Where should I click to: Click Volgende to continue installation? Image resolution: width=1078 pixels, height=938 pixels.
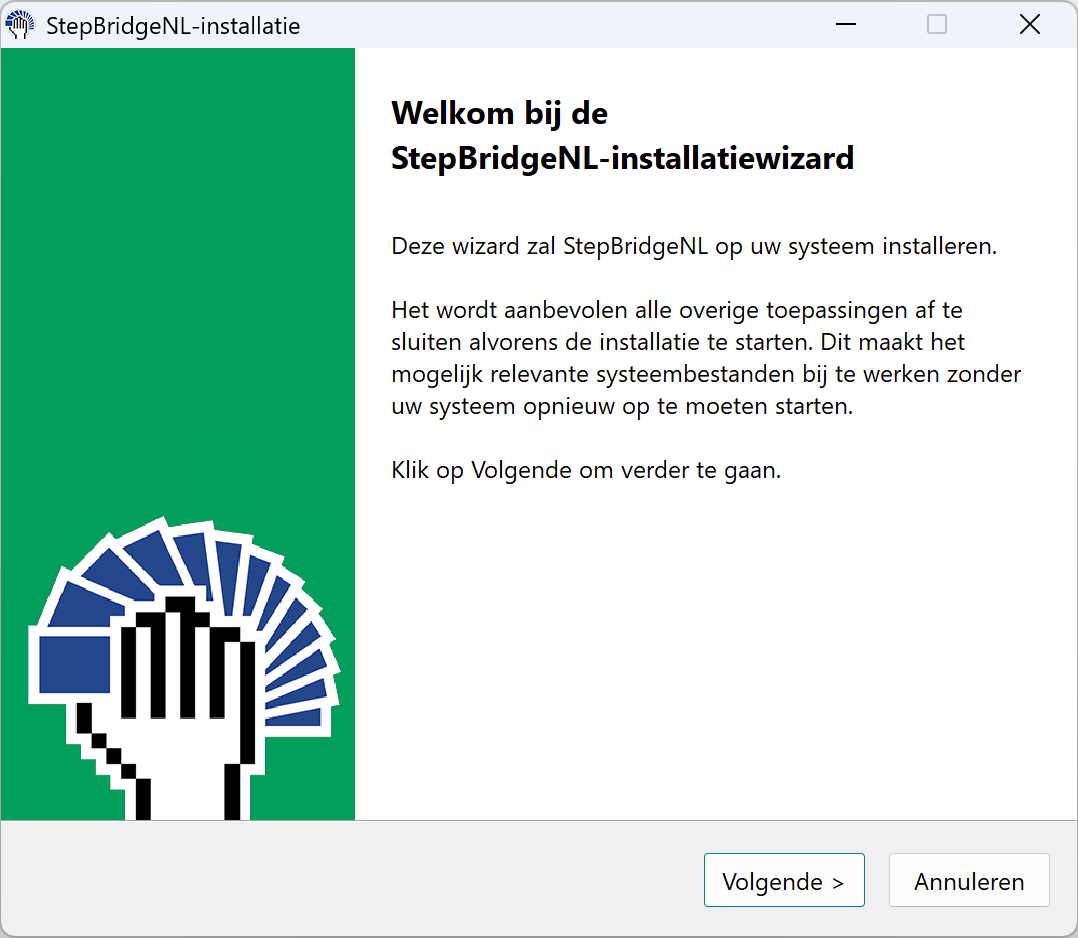coord(784,880)
